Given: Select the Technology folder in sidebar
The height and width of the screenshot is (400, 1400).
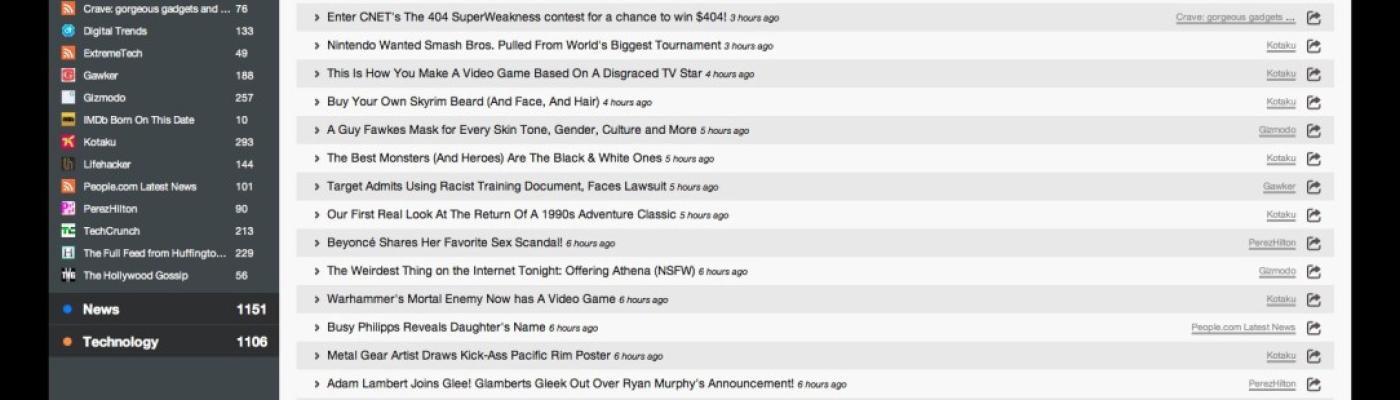Looking at the screenshot, I should [x=164, y=342].
